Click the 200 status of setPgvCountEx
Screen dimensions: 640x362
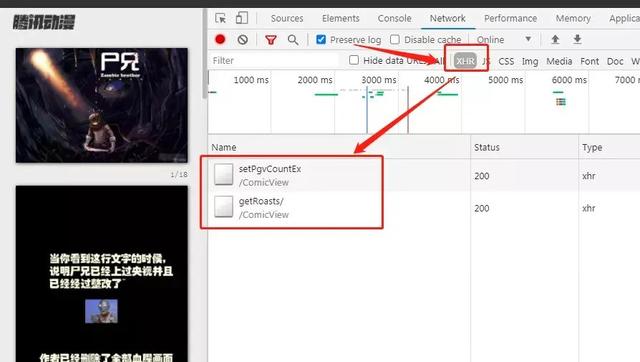coord(482,176)
